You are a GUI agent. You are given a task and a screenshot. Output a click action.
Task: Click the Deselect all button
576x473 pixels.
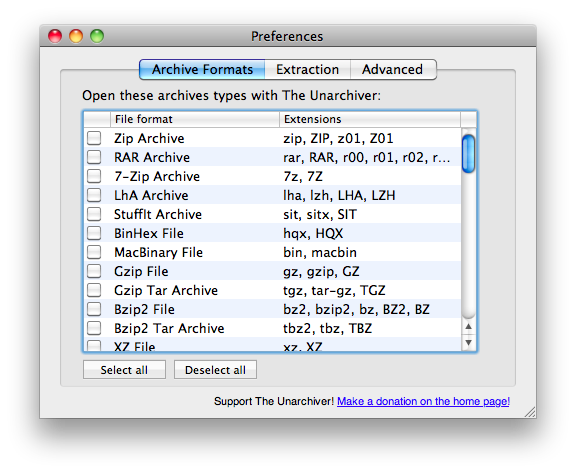click(x=215, y=370)
